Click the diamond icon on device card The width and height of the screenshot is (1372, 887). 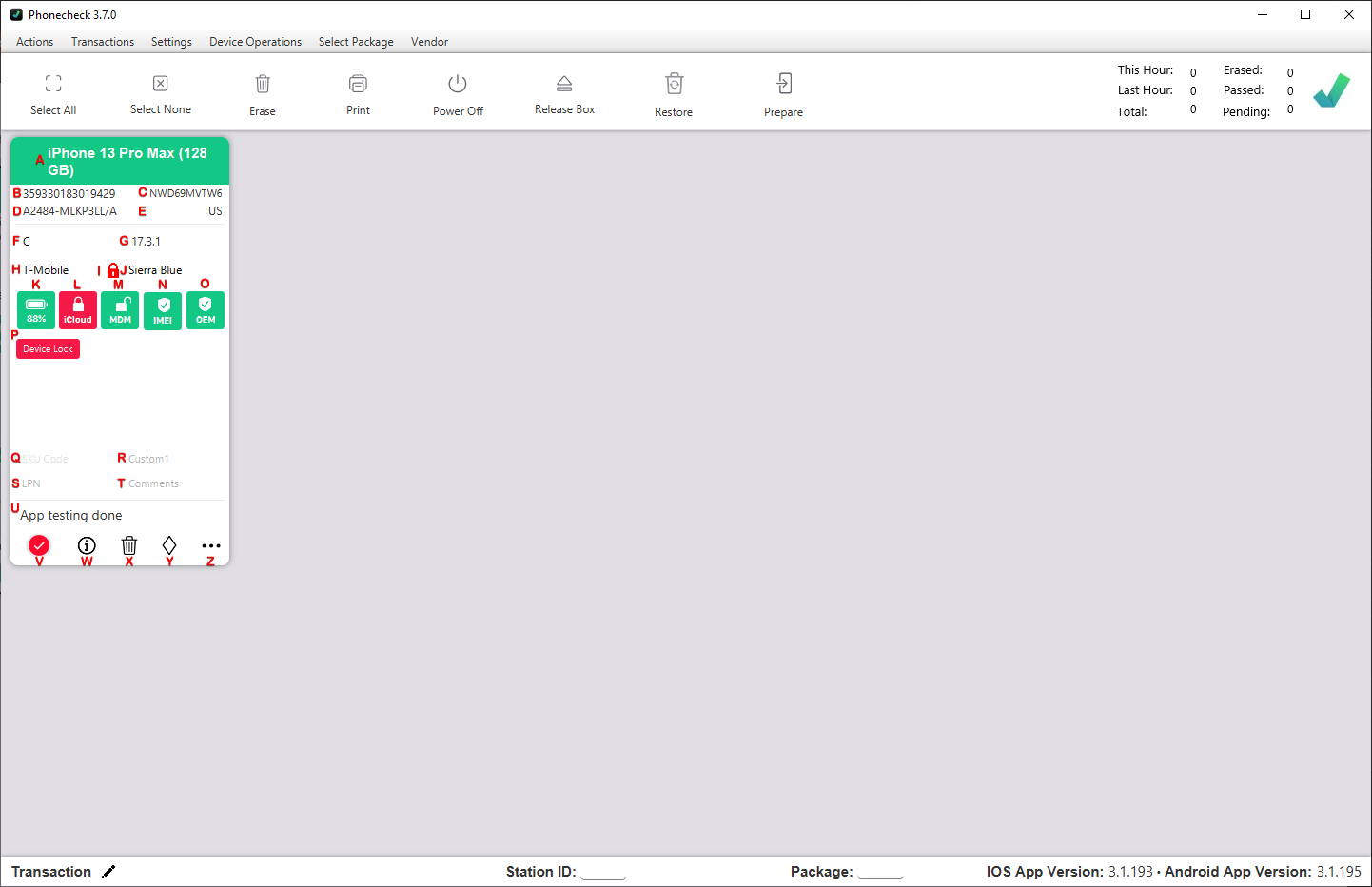pyautogui.click(x=169, y=544)
